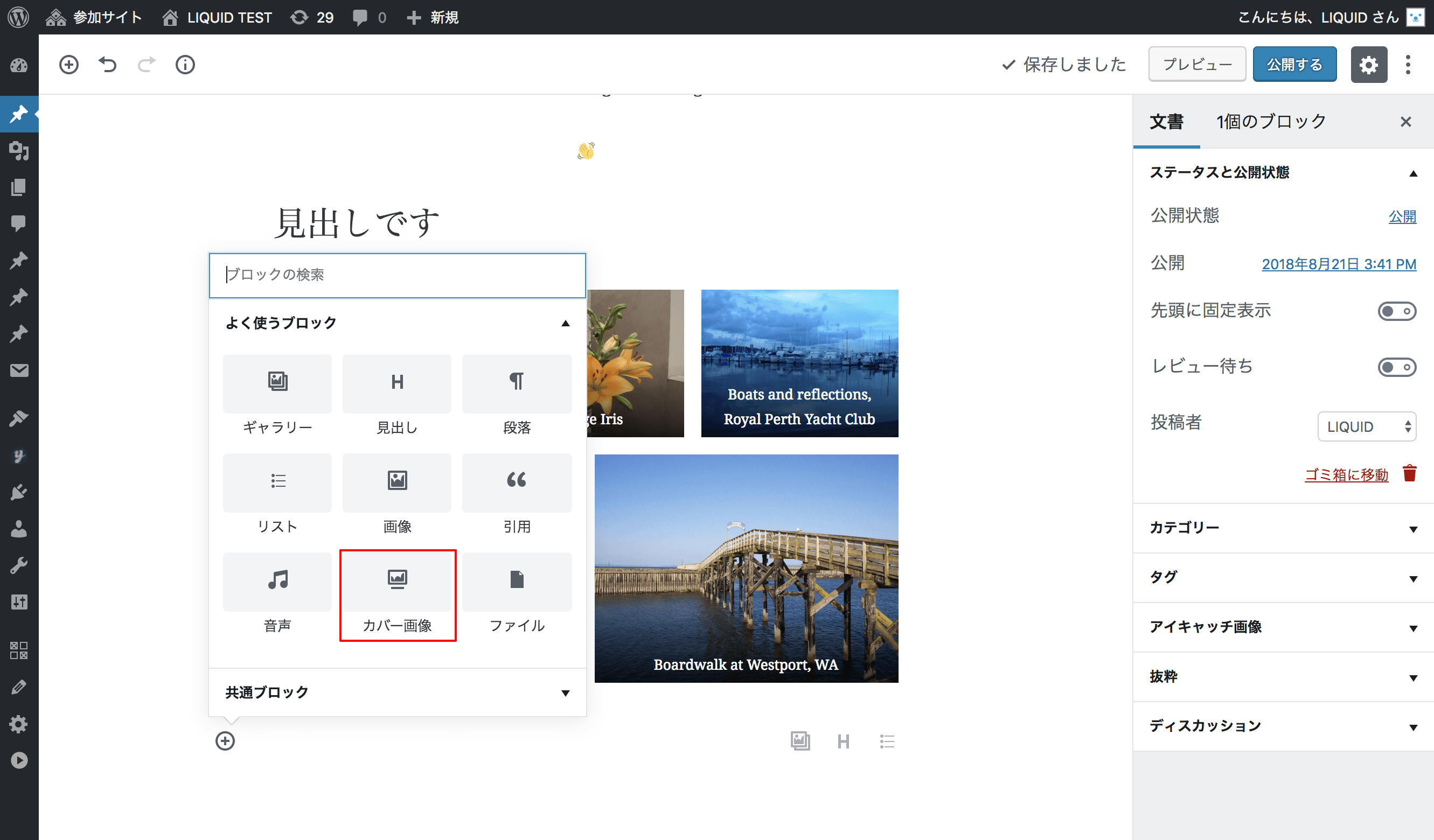Click the 公開する button
Image resolution: width=1434 pixels, height=840 pixels.
[x=1294, y=64]
